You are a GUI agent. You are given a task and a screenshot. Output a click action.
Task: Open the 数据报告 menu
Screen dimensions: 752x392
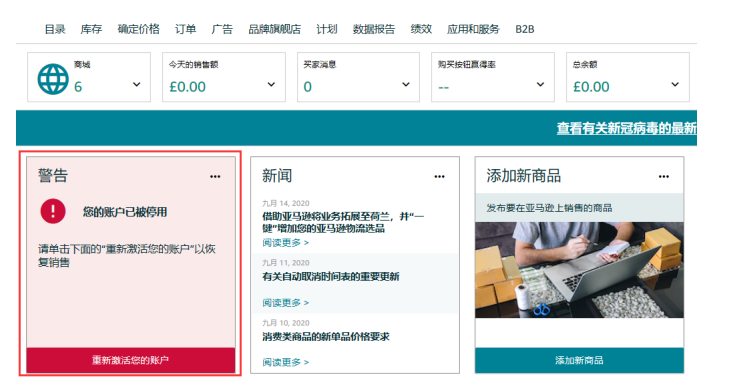(374, 29)
